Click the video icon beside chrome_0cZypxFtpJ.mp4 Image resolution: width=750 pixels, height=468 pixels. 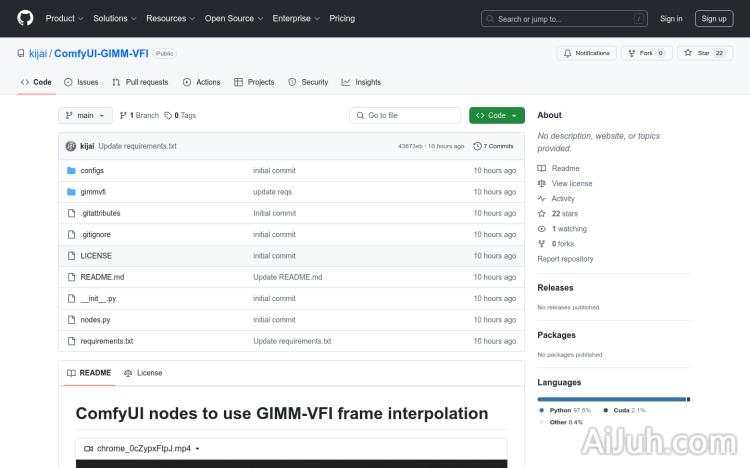coord(88,448)
